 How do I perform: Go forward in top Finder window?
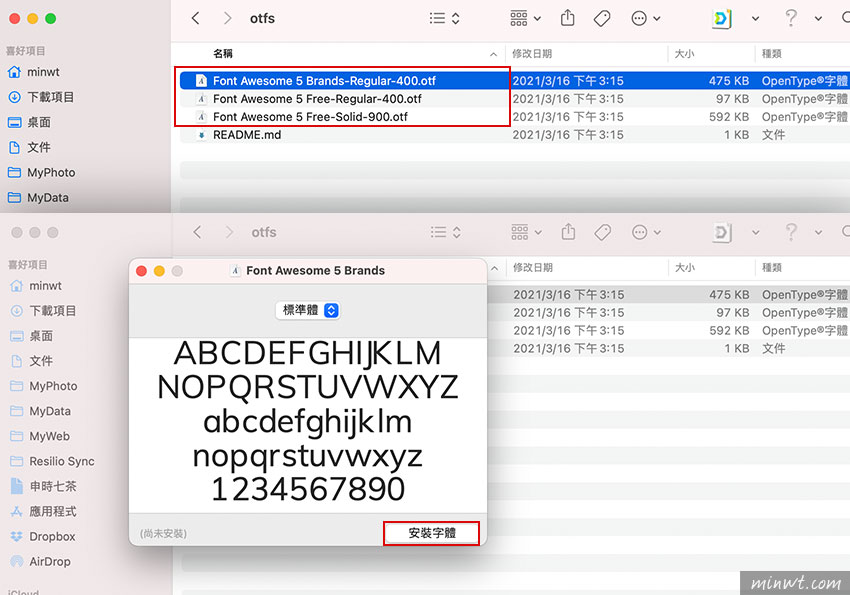click(x=227, y=18)
